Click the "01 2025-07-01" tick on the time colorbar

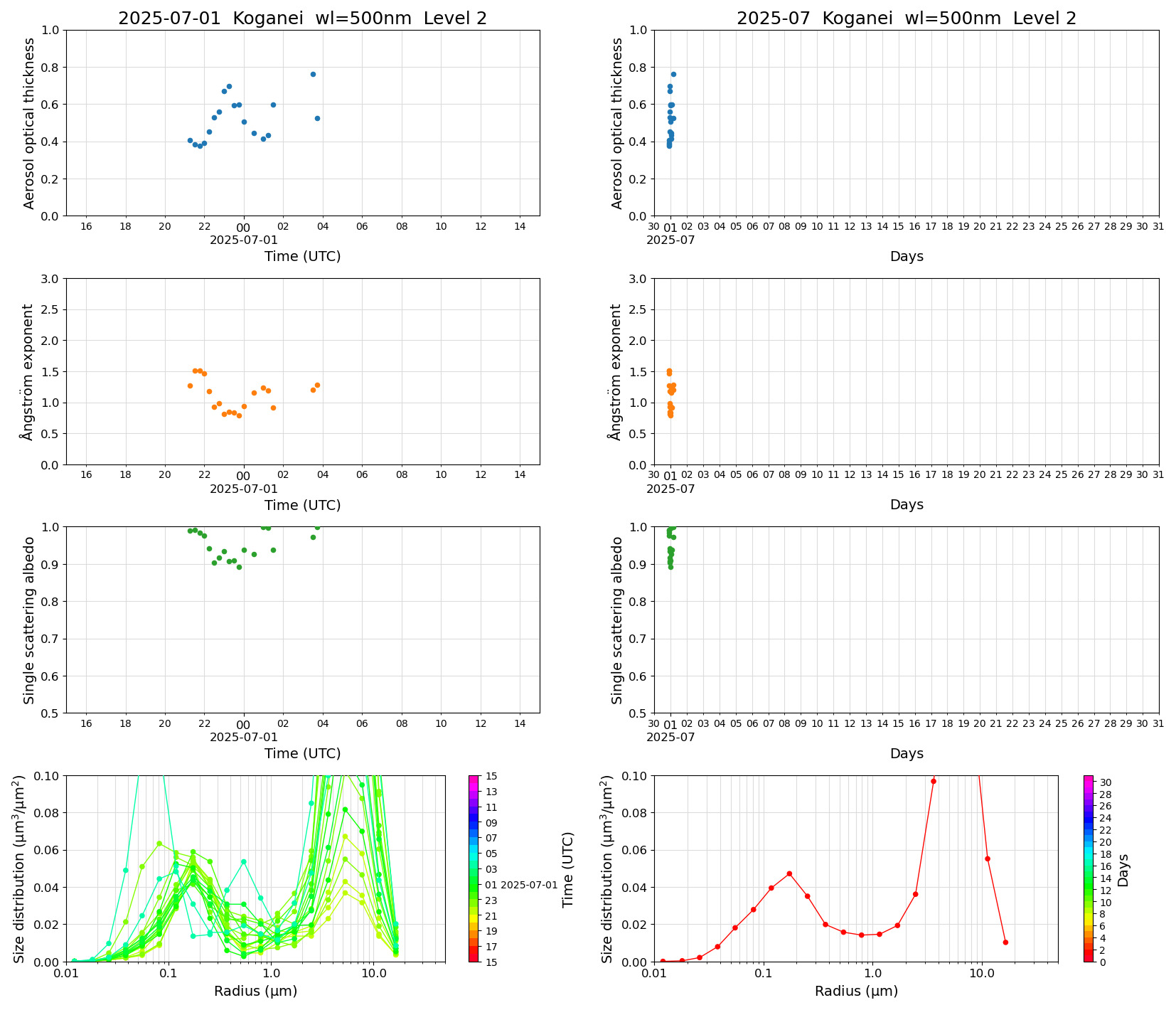522,885
